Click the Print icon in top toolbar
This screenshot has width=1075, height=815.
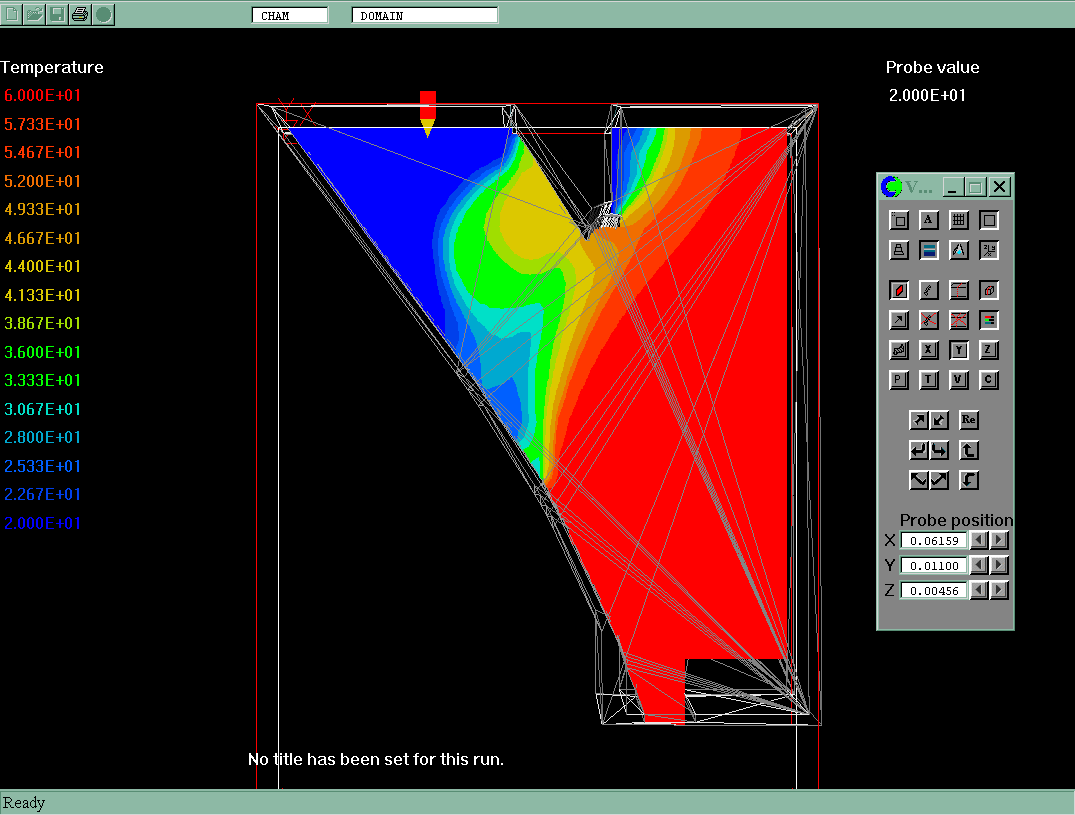coord(80,14)
